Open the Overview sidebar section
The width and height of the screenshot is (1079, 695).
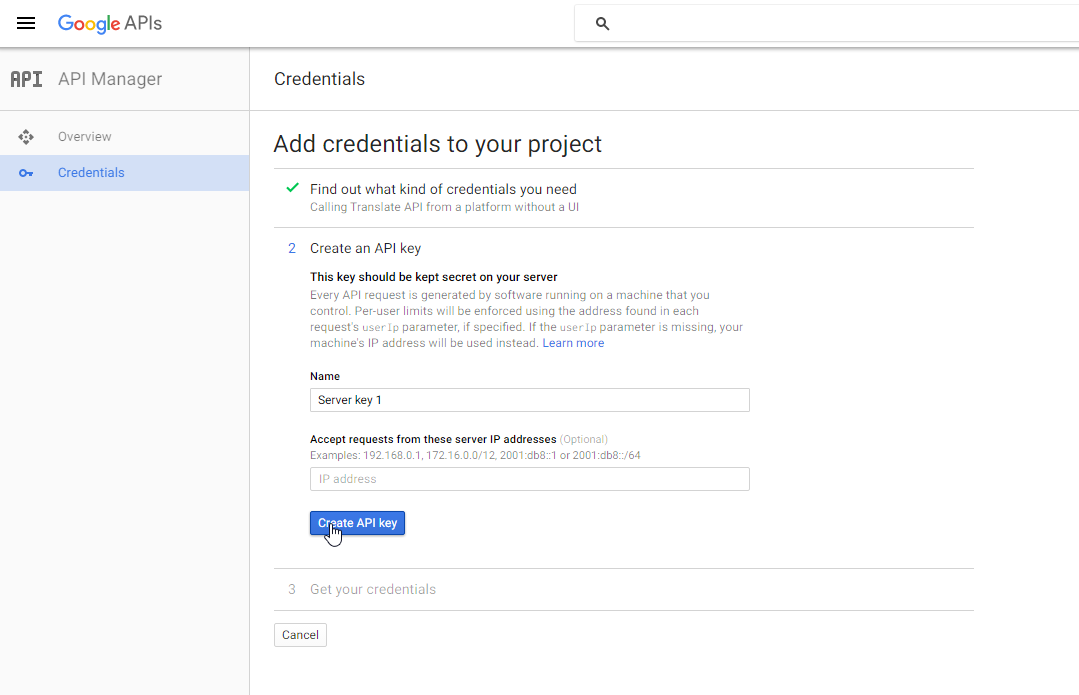[x=84, y=136]
